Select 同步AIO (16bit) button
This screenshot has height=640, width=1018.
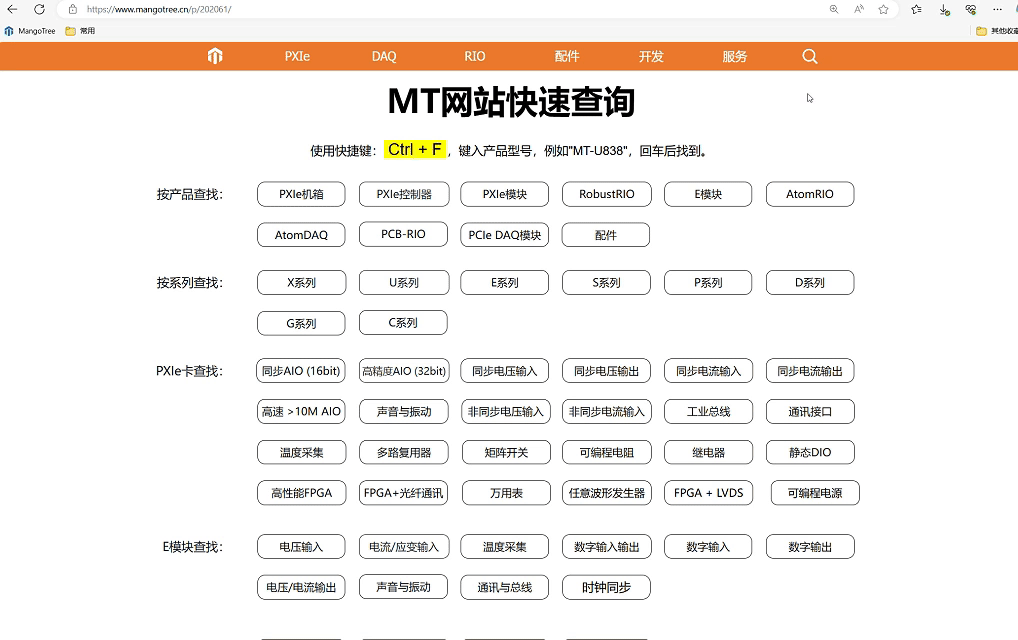tap(301, 371)
